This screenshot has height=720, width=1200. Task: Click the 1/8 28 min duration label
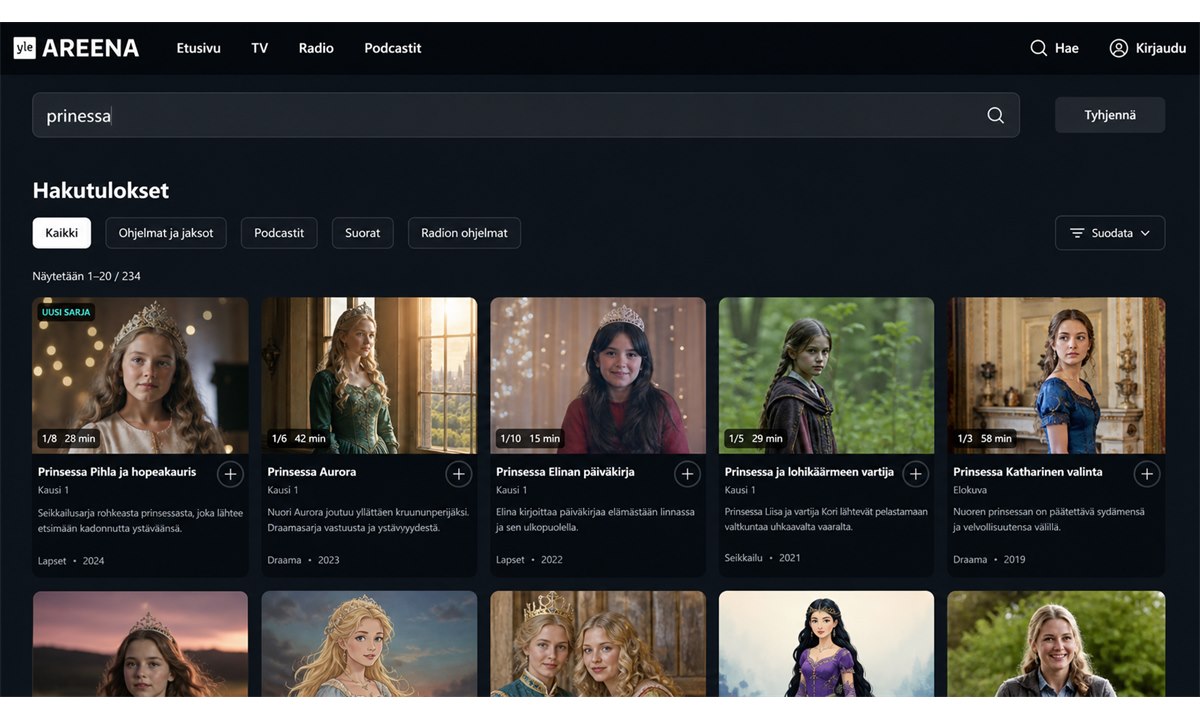pos(68,438)
